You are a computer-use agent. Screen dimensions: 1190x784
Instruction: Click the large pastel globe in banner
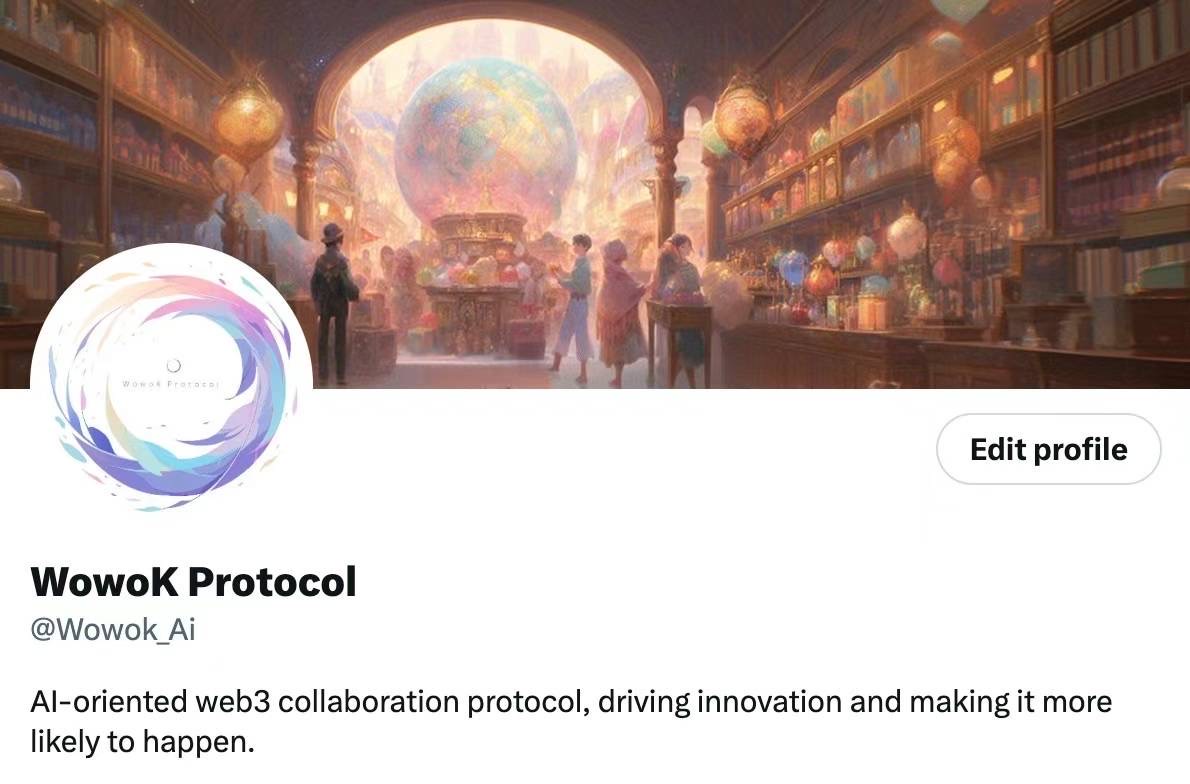point(486,140)
